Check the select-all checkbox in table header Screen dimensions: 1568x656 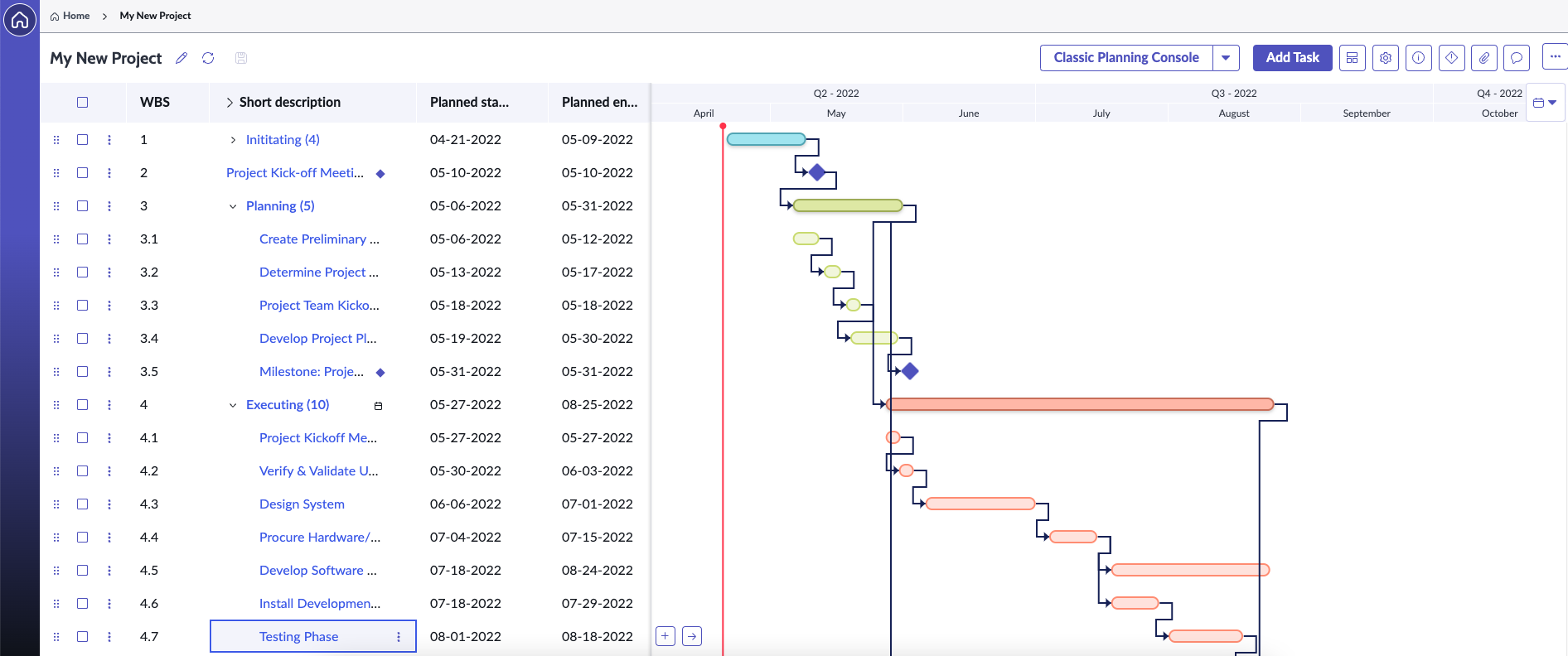[83, 103]
